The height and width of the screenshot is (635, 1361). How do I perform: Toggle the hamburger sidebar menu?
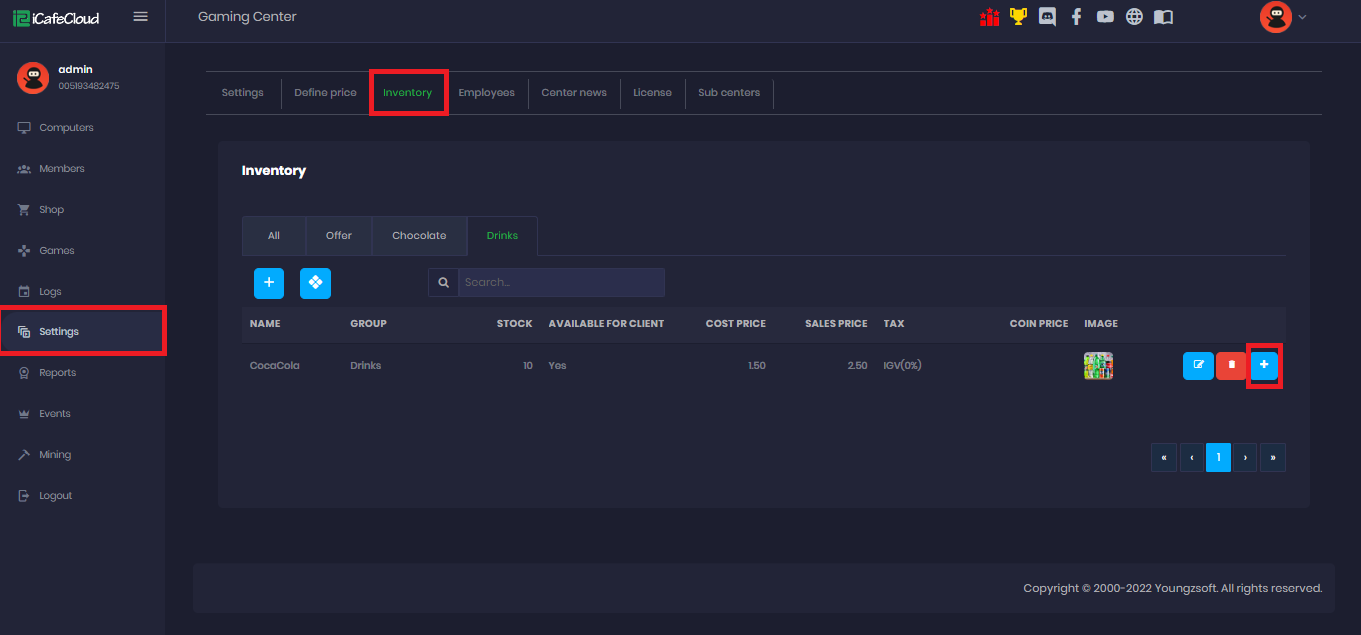tap(141, 17)
